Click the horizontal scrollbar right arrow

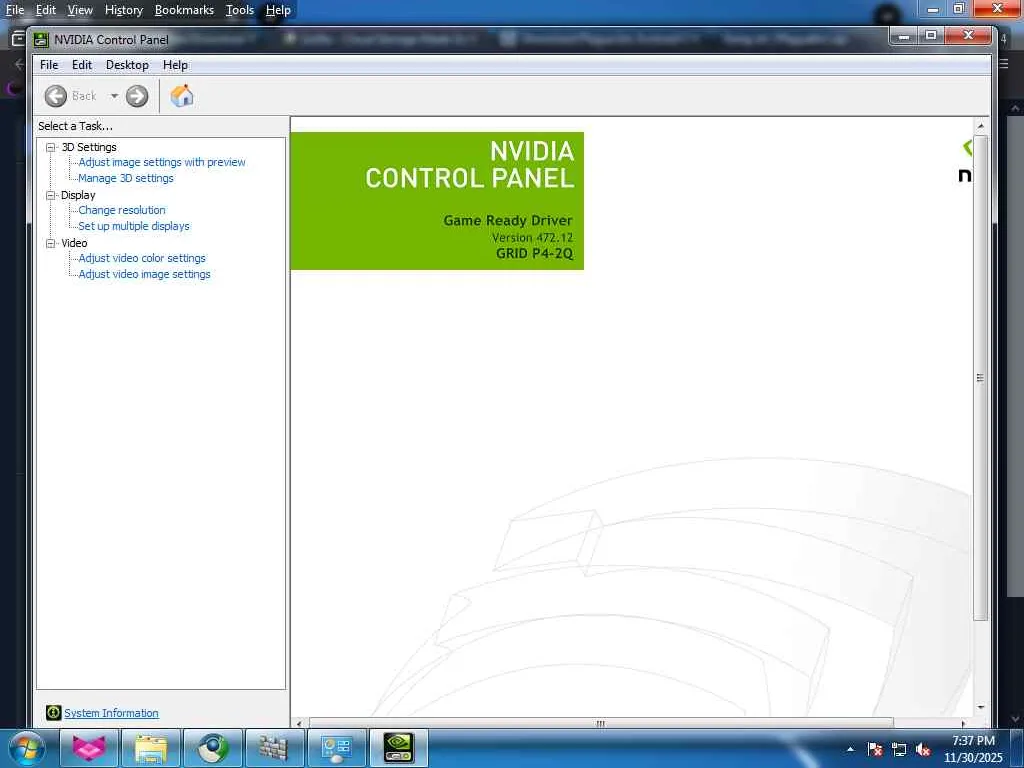pos(964,723)
